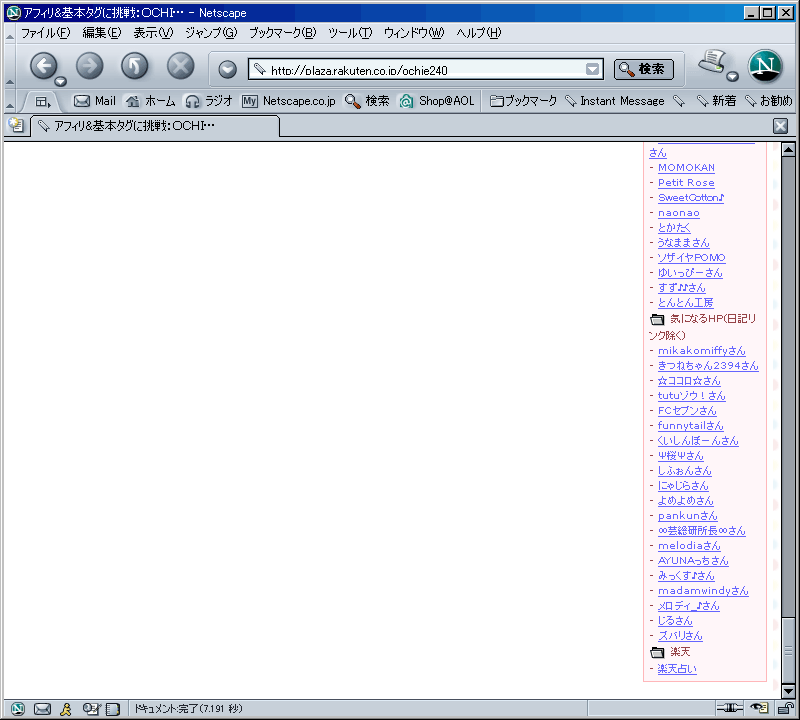Image resolution: width=800 pixels, height=720 pixels.
Task: Open the ジャンプ(G) menu
Action: coord(211,33)
